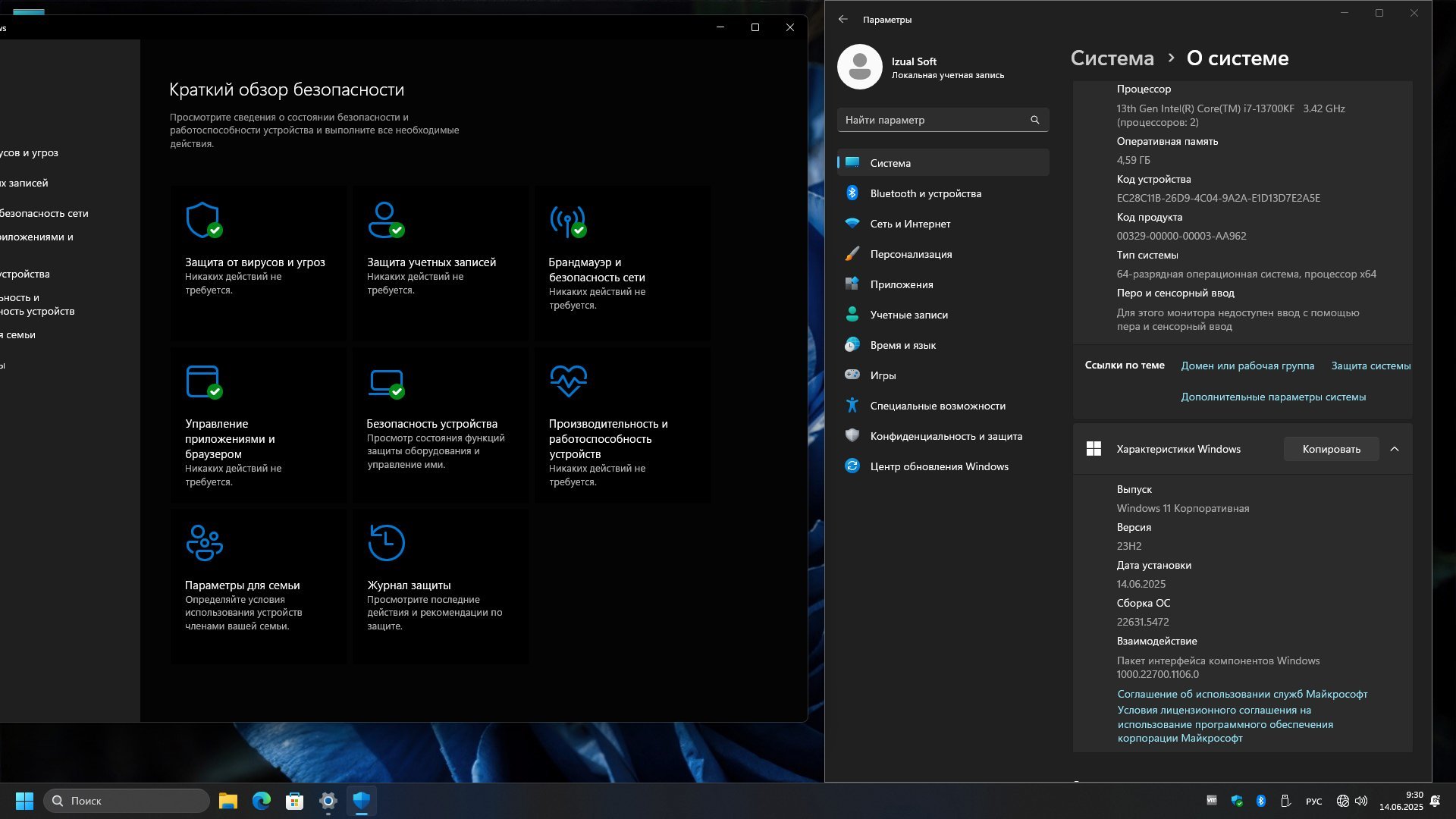Click the search magnifier in Найти параметр
Image resolution: width=1456 pixels, height=819 pixels.
pyautogui.click(x=1035, y=120)
